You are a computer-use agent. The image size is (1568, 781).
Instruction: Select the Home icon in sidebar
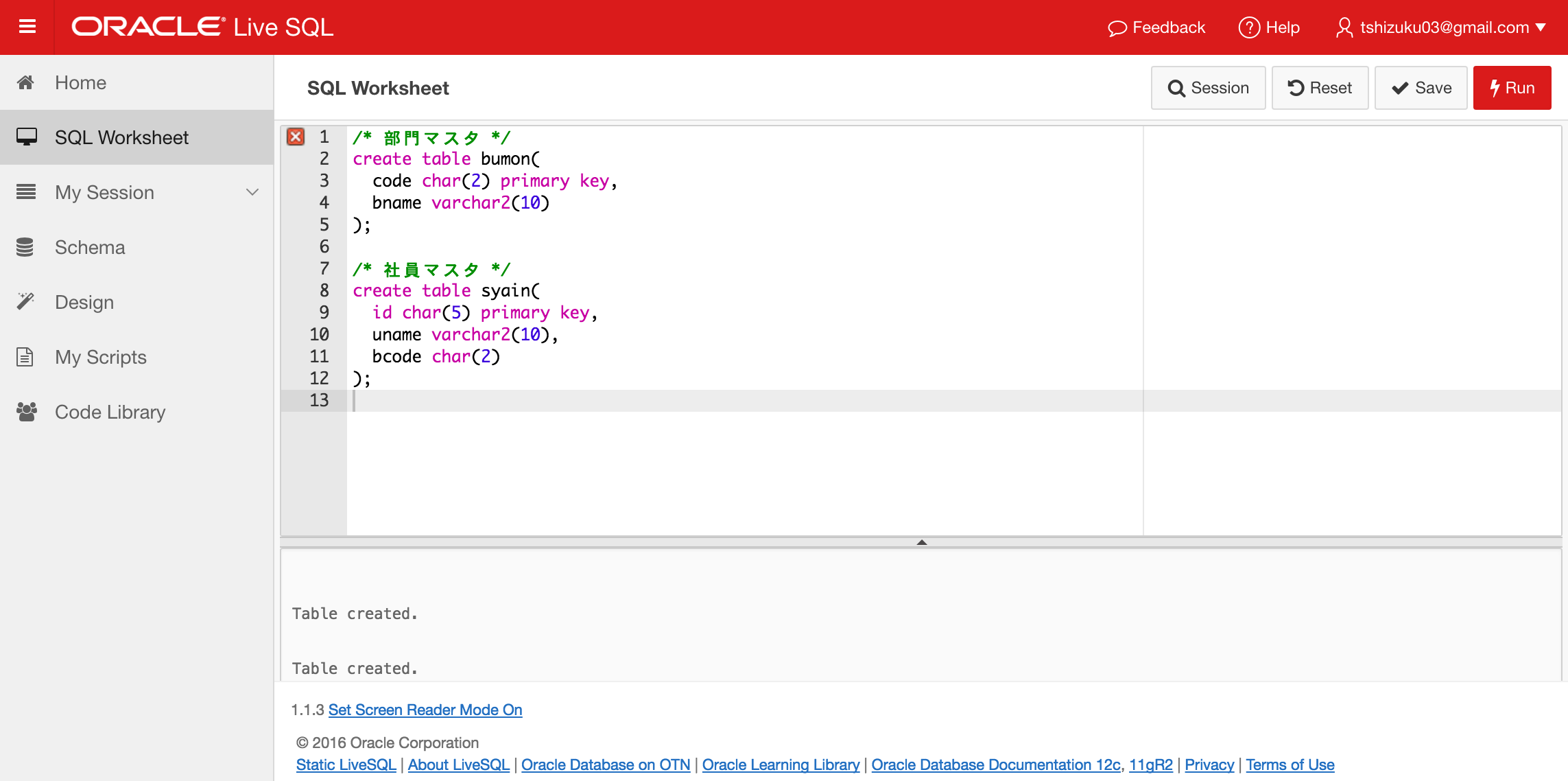[26, 82]
